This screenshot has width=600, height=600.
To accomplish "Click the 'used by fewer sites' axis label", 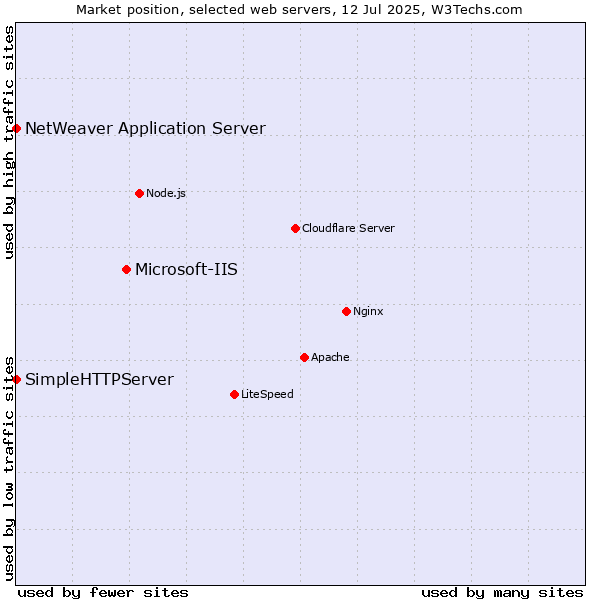I will 103,593.
